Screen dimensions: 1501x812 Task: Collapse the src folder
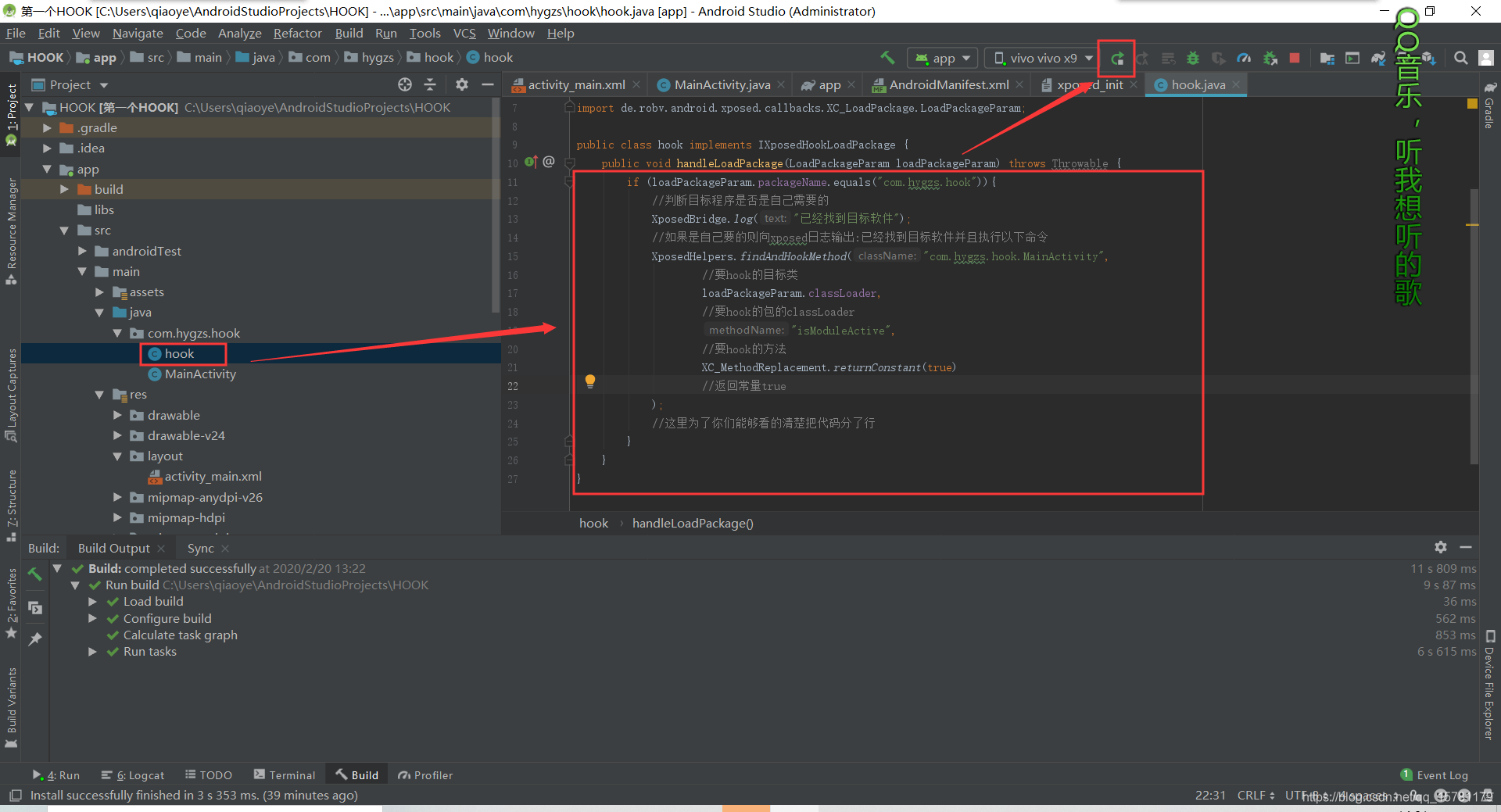(x=64, y=231)
